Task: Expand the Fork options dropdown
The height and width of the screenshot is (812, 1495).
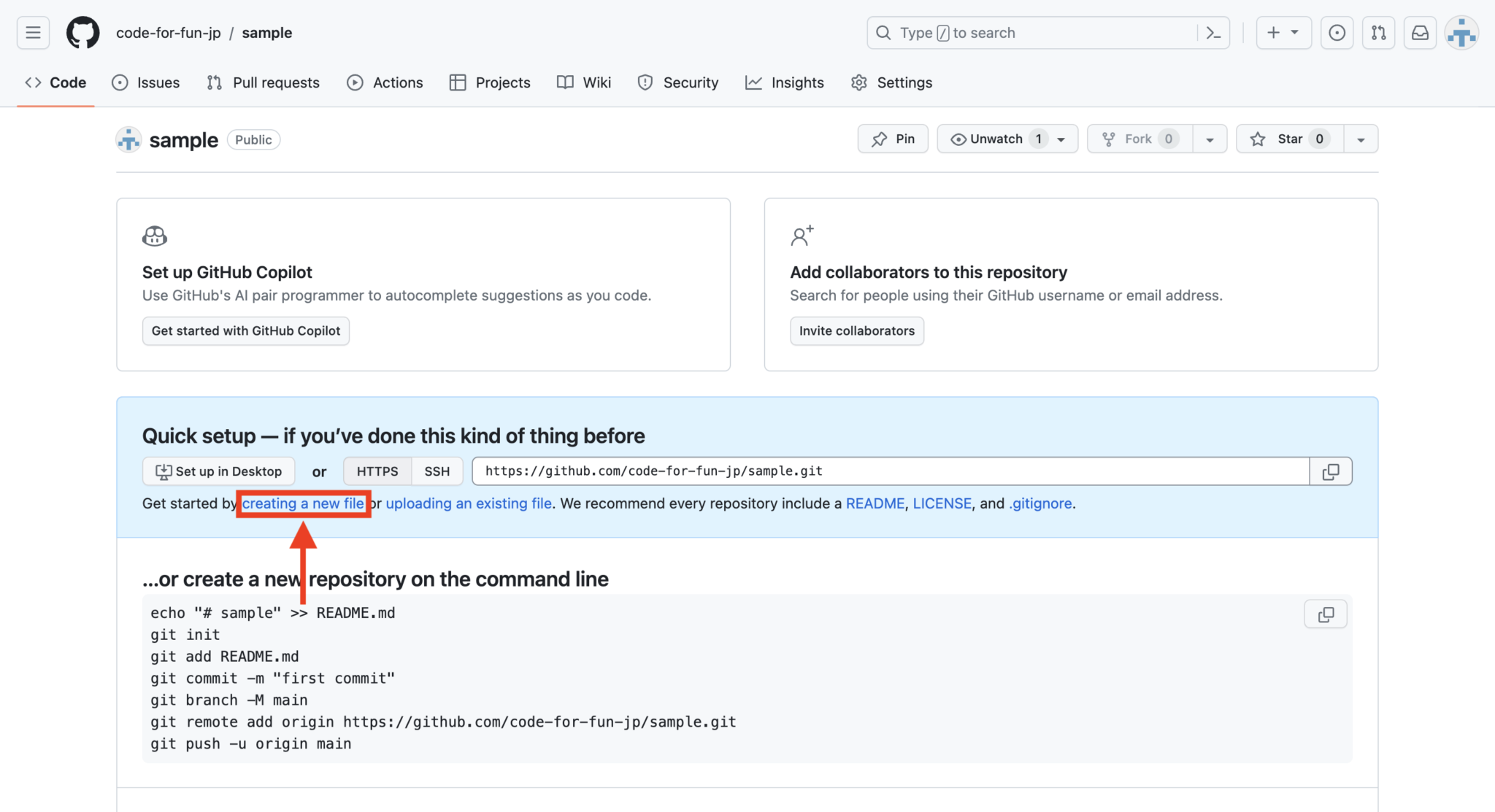Action: [x=1210, y=139]
